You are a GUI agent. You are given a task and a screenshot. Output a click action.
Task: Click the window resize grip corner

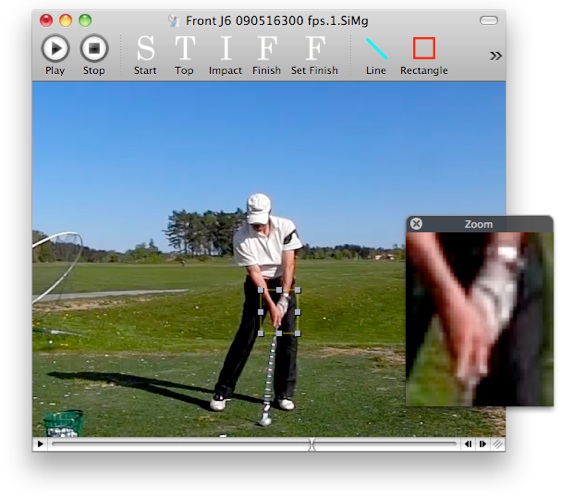(x=497, y=444)
